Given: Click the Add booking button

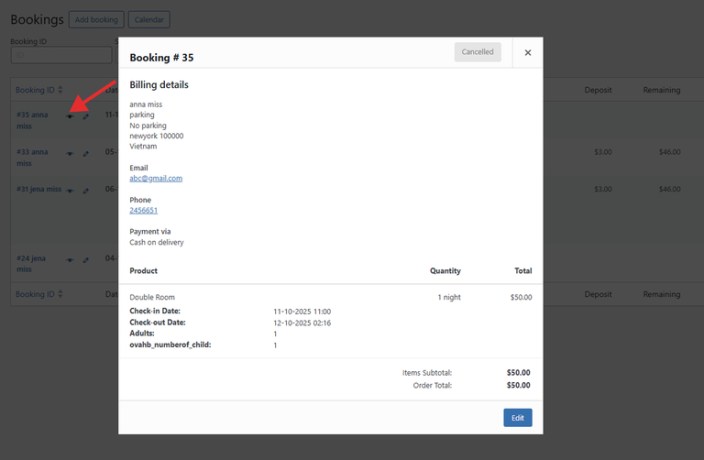Looking at the screenshot, I should [96, 19].
